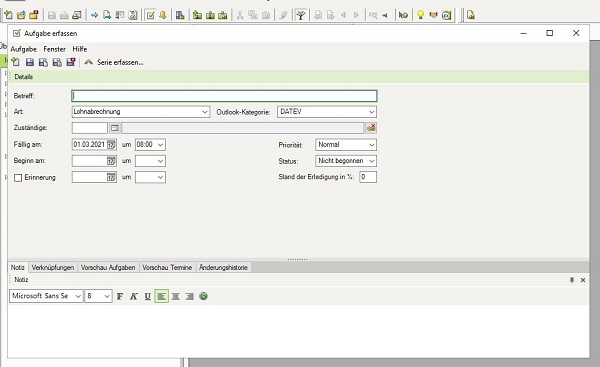Open the Art dropdown showing Lohnabrechnung
The width and height of the screenshot is (600, 367).
[205, 112]
